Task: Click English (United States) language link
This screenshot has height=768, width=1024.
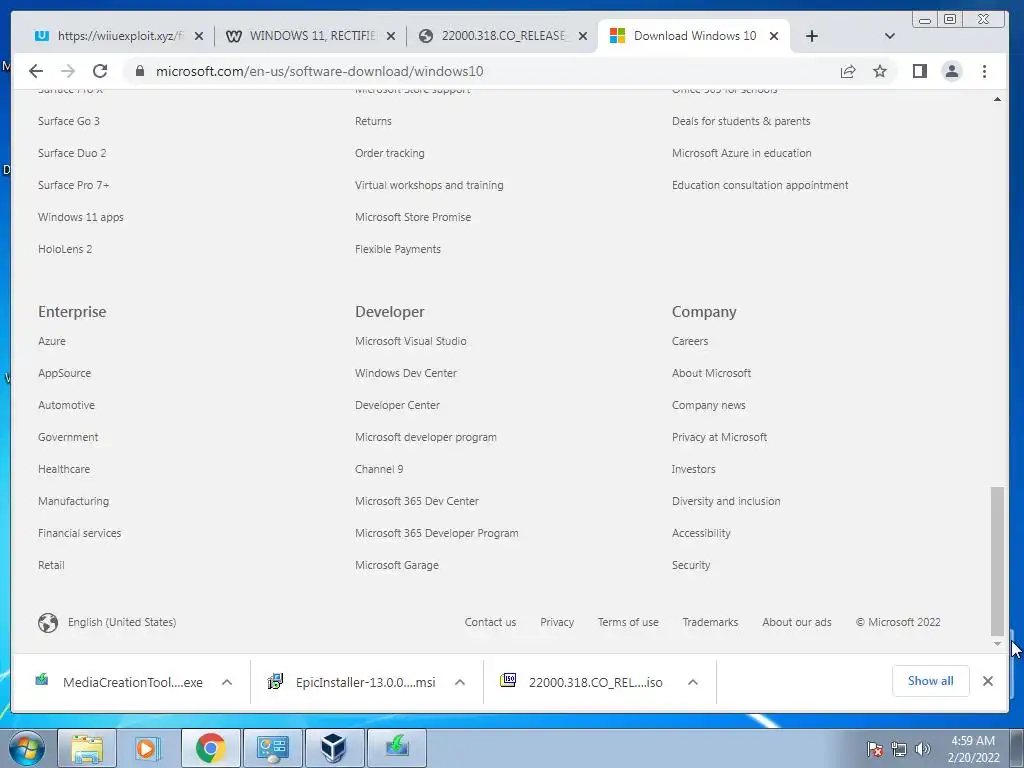Action: 121,622
